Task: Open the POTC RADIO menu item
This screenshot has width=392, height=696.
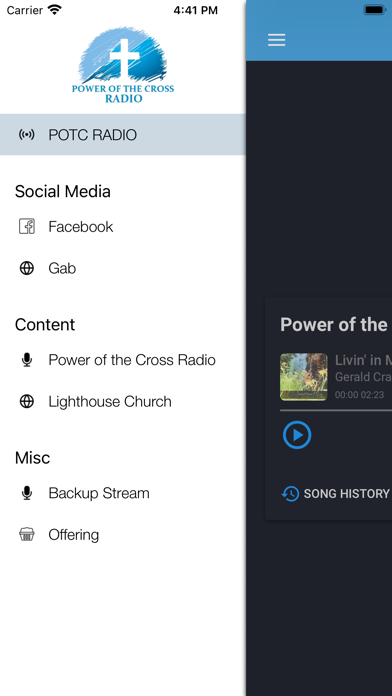Action: pos(123,134)
